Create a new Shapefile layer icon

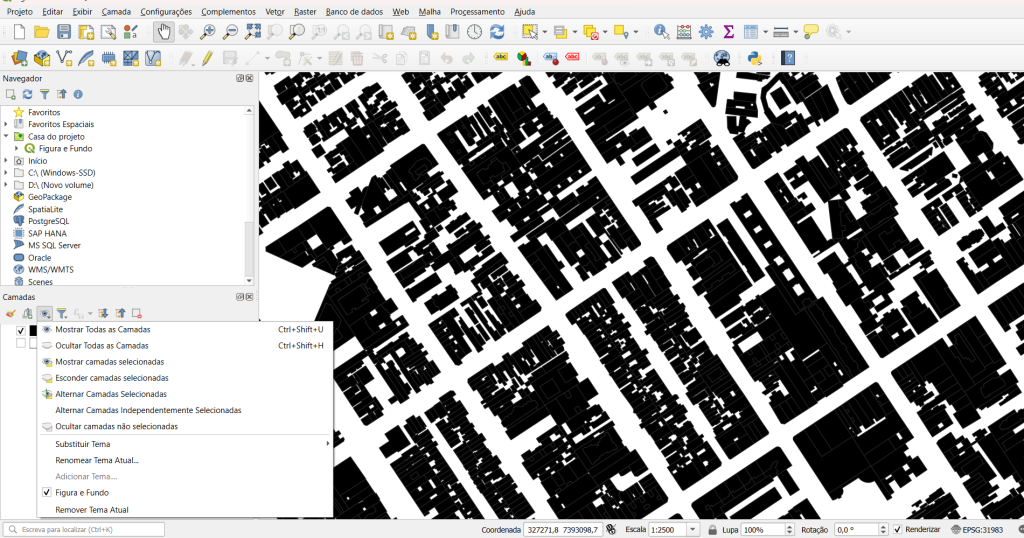(64, 58)
